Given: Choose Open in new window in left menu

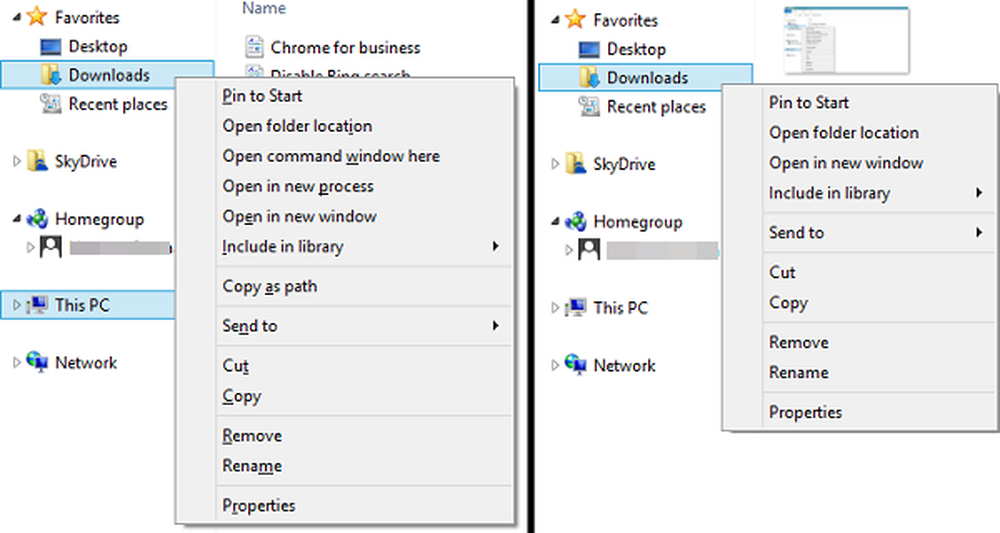Looking at the screenshot, I should tap(345, 216).
